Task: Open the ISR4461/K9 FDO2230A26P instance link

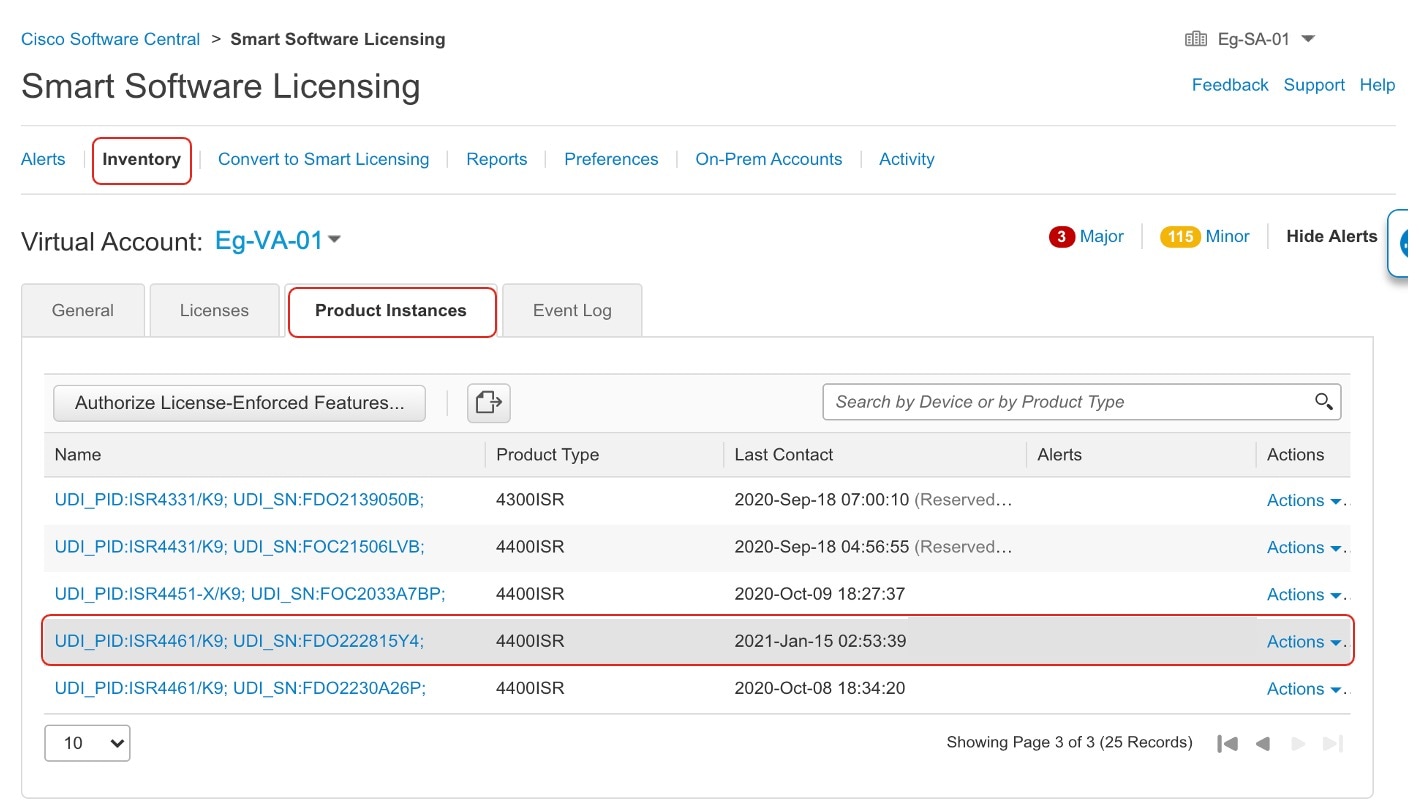Action: [241, 688]
